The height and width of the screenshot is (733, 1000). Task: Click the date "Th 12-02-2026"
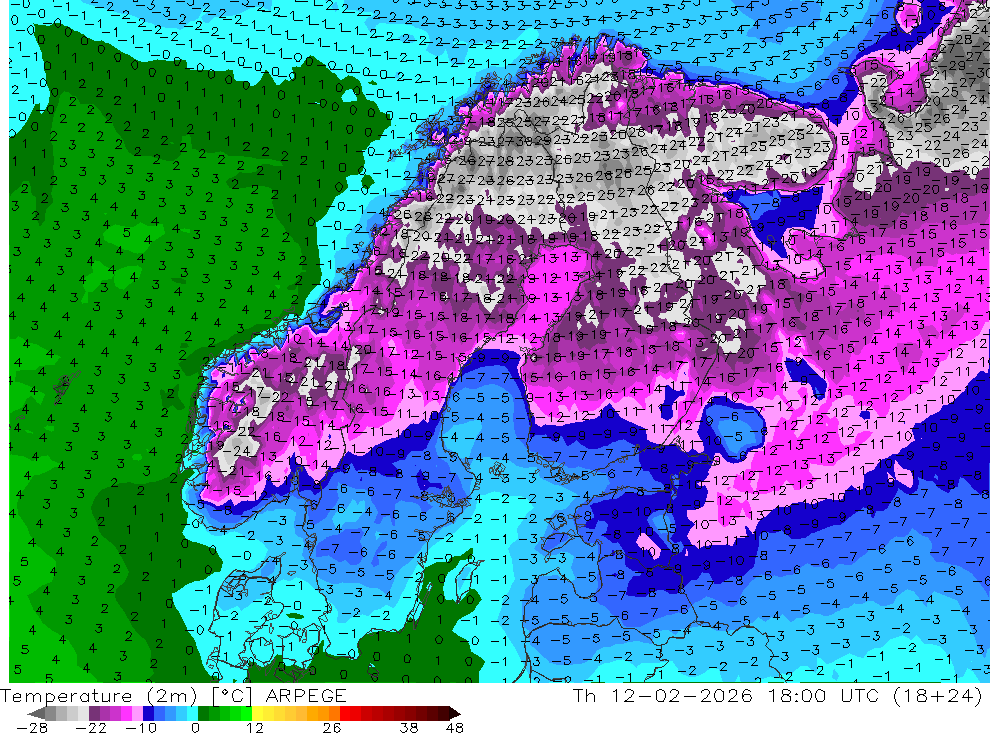click(662, 696)
